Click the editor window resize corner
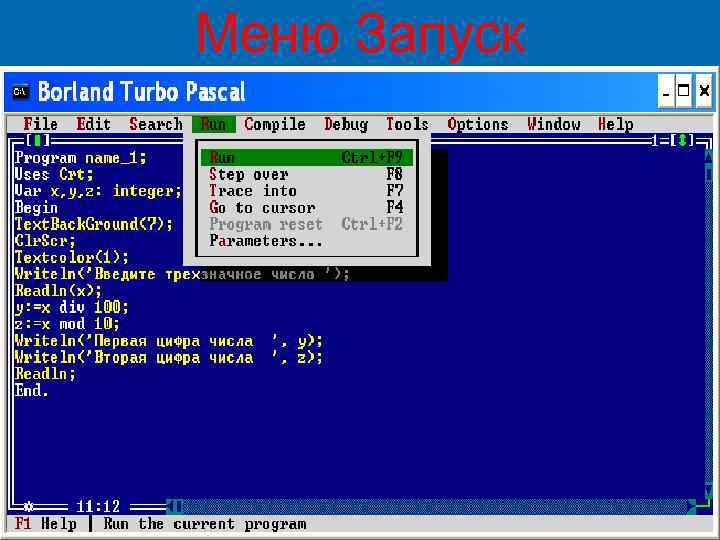The image size is (720, 540). [706, 506]
